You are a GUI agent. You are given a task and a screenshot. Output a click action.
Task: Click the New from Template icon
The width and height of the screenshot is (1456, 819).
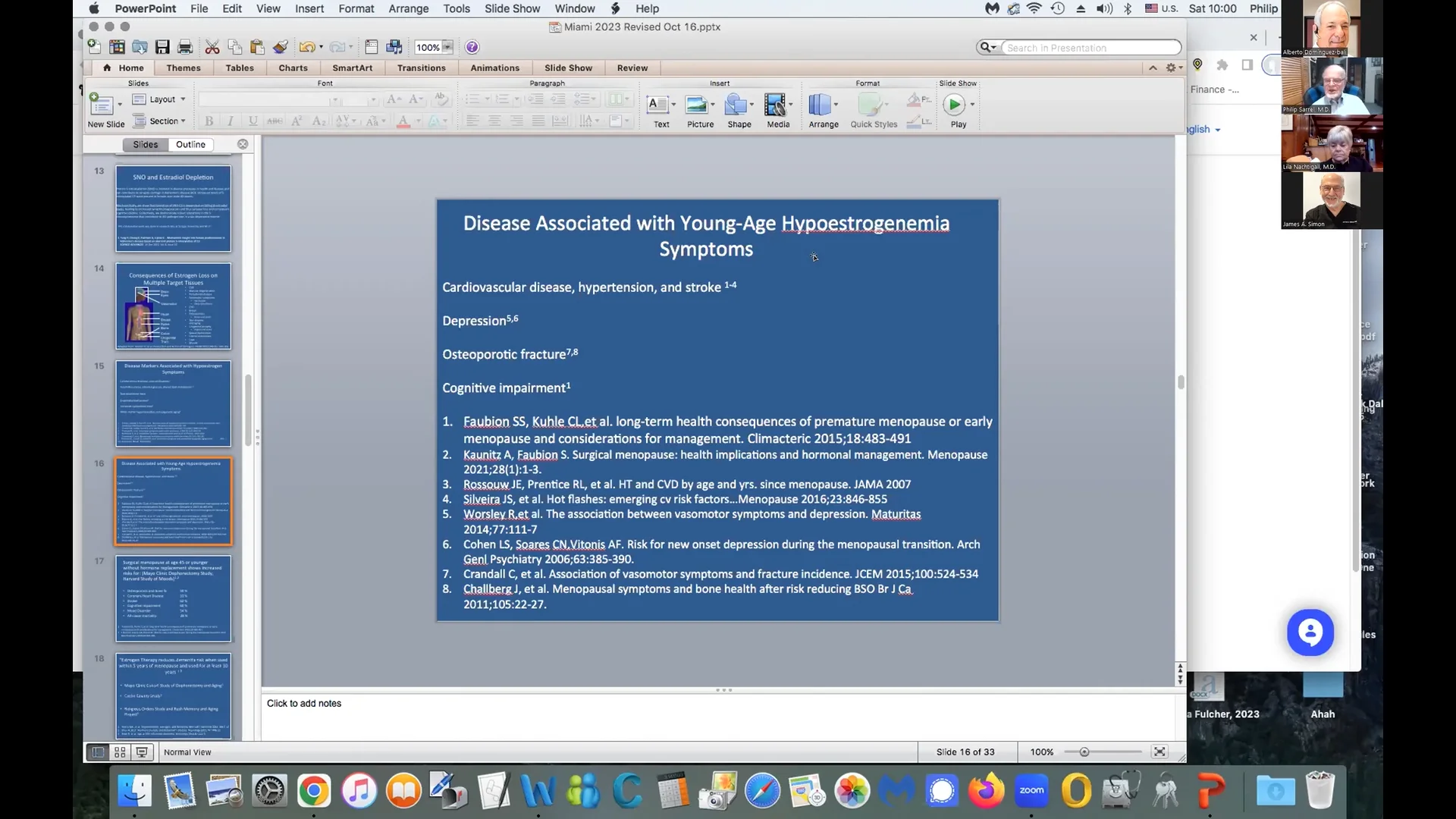tap(117, 47)
